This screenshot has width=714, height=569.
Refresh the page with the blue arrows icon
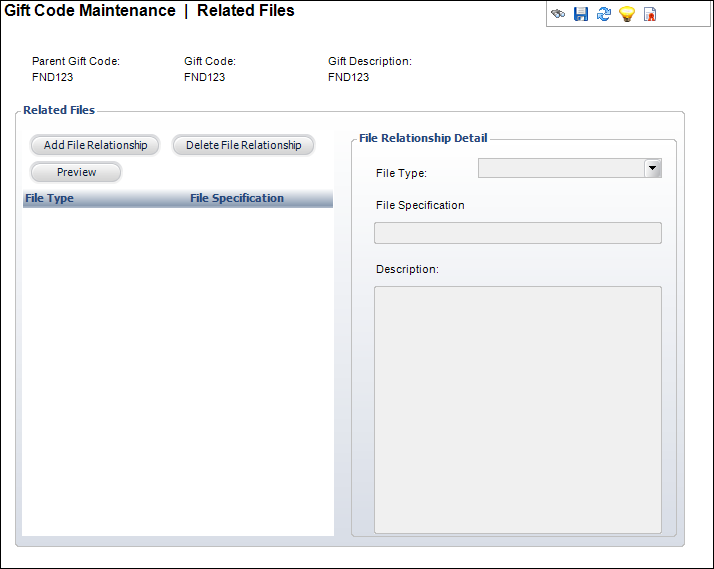(x=604, y=15)
